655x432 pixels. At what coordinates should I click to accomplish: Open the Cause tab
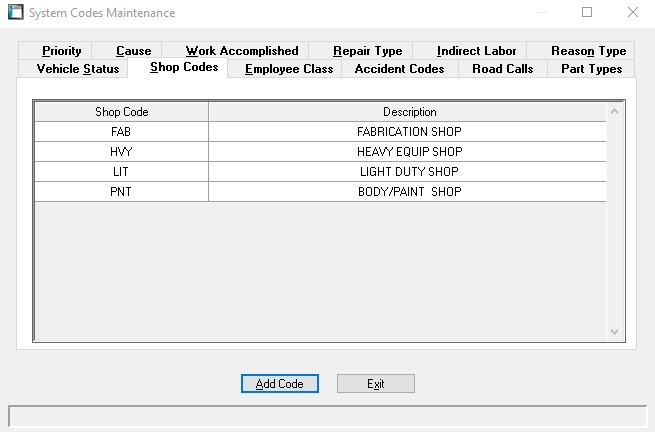[133, 51]
